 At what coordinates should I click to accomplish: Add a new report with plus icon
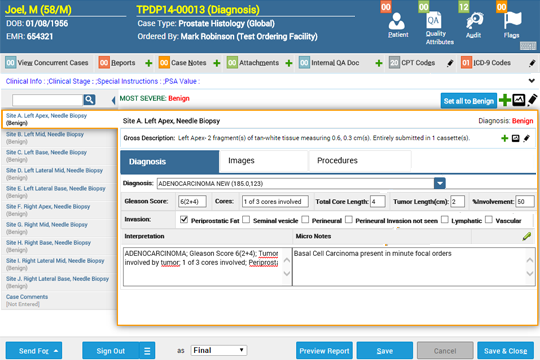tap(148, 63)
